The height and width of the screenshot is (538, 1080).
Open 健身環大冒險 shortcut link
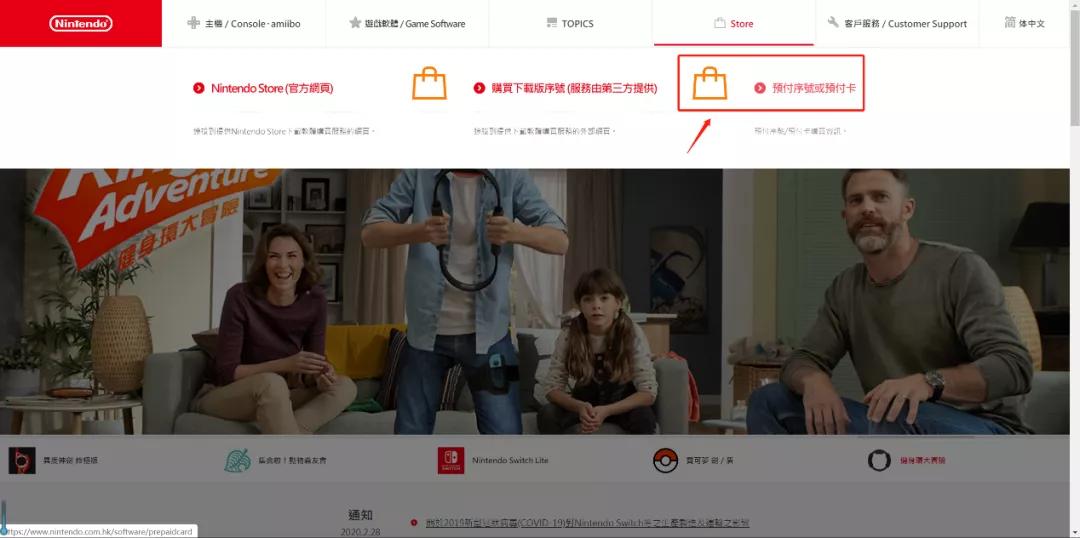923,460
